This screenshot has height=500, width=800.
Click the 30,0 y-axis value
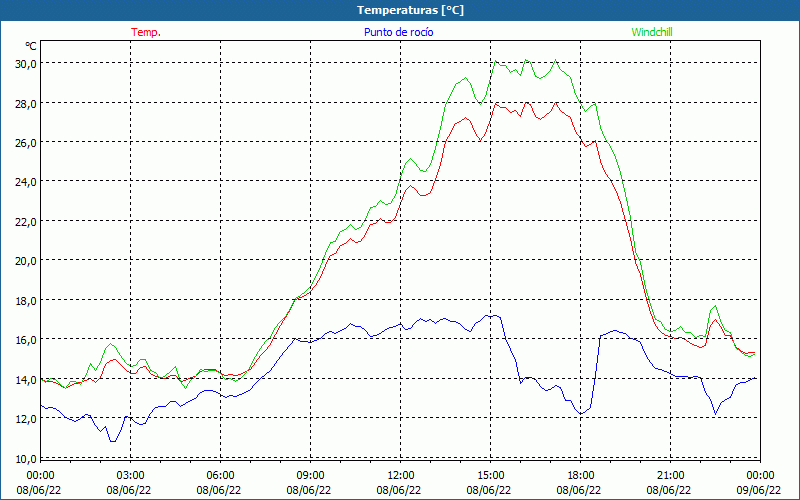[26, 64]
